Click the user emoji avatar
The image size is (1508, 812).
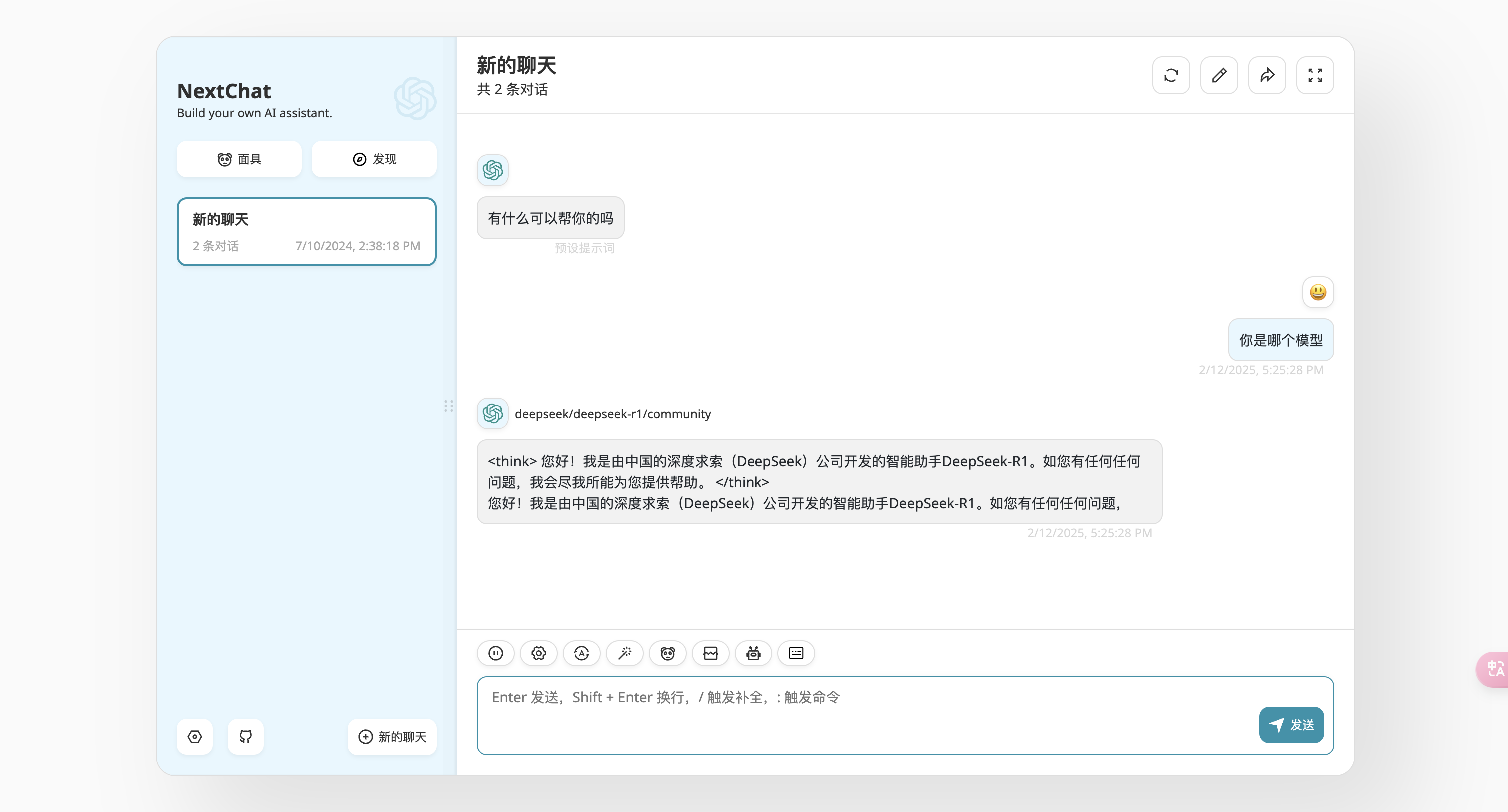[x=1318, y=292]
